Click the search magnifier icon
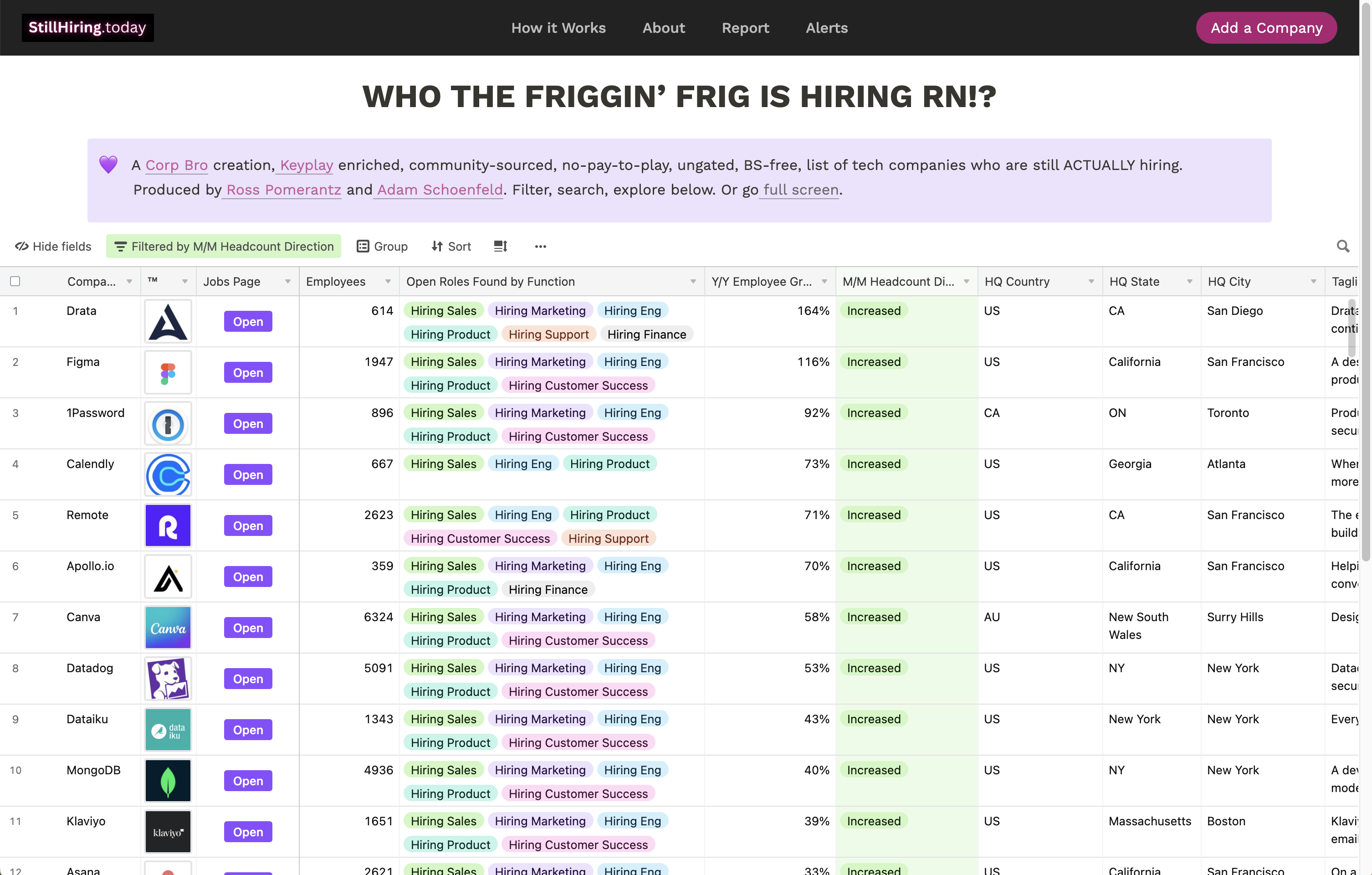Image resolution: width=1372 pixels, height=875 pixels. click(x=1343, y=246)
